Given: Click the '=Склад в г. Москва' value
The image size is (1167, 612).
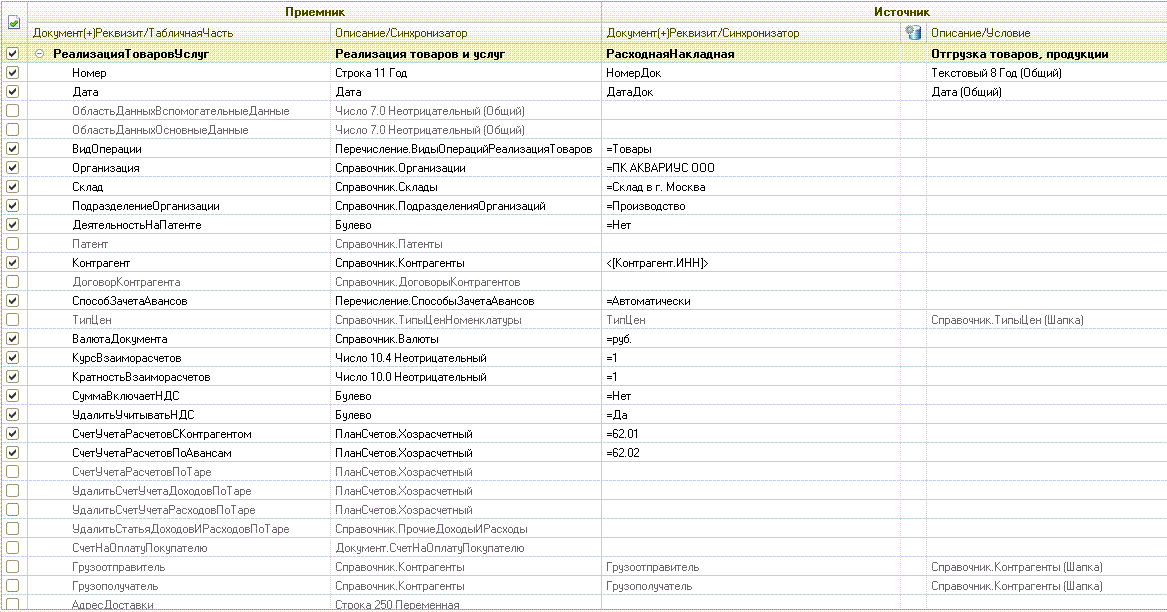Looking at the screenshot, I should coord(752,187).
